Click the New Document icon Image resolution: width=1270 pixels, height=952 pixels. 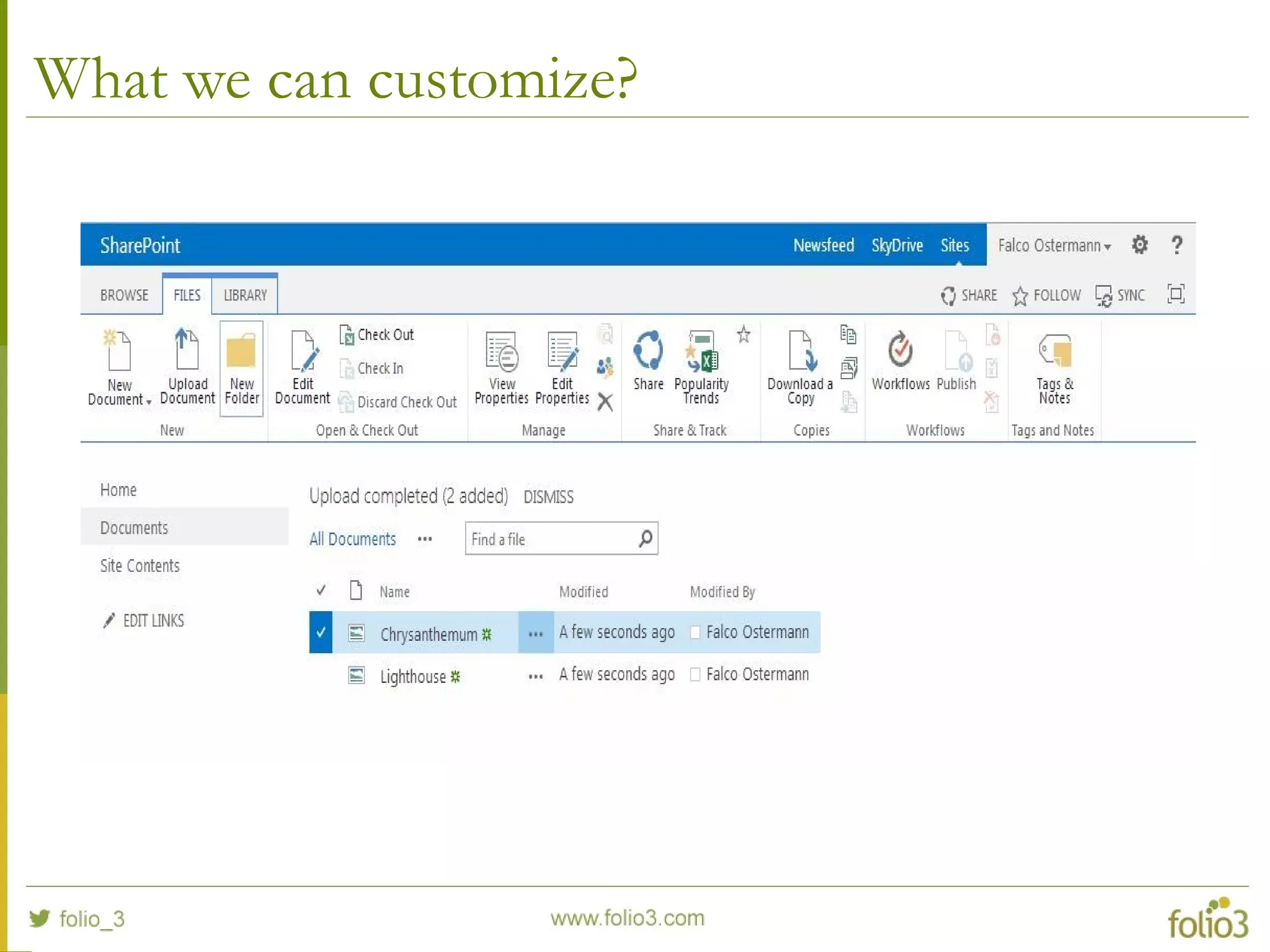coord(118,350)
